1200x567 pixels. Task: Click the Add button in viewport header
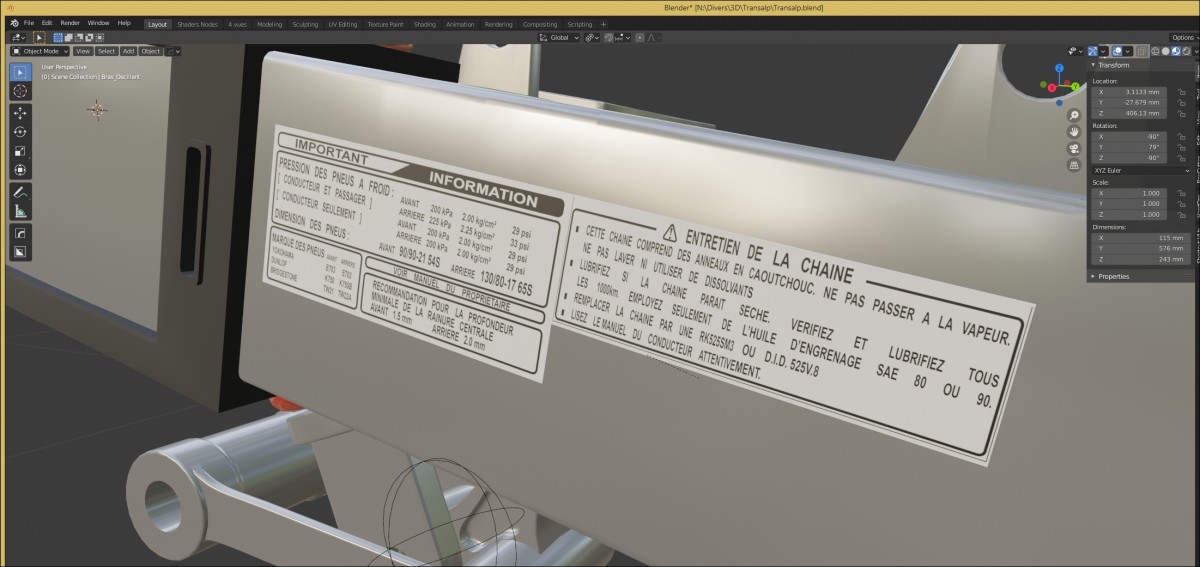click(128, 51)
